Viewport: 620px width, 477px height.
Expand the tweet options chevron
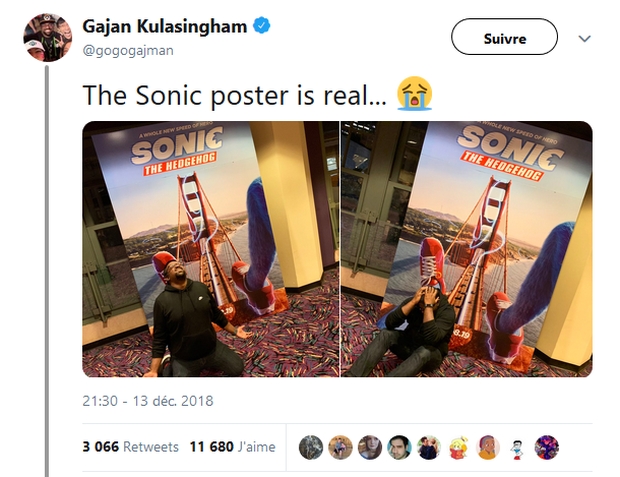585,39
